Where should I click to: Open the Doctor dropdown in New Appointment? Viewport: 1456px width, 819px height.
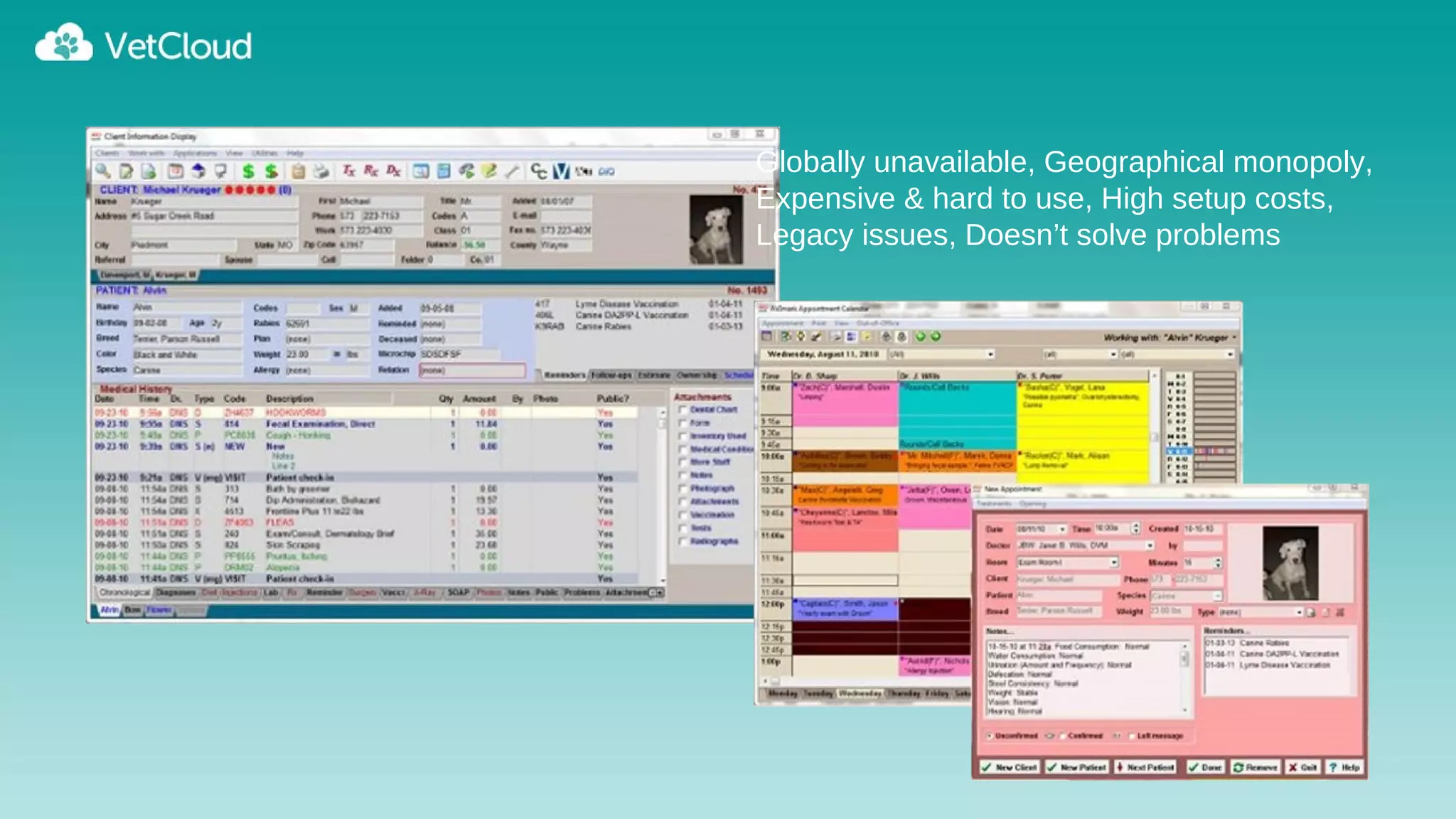(1149, 545)
